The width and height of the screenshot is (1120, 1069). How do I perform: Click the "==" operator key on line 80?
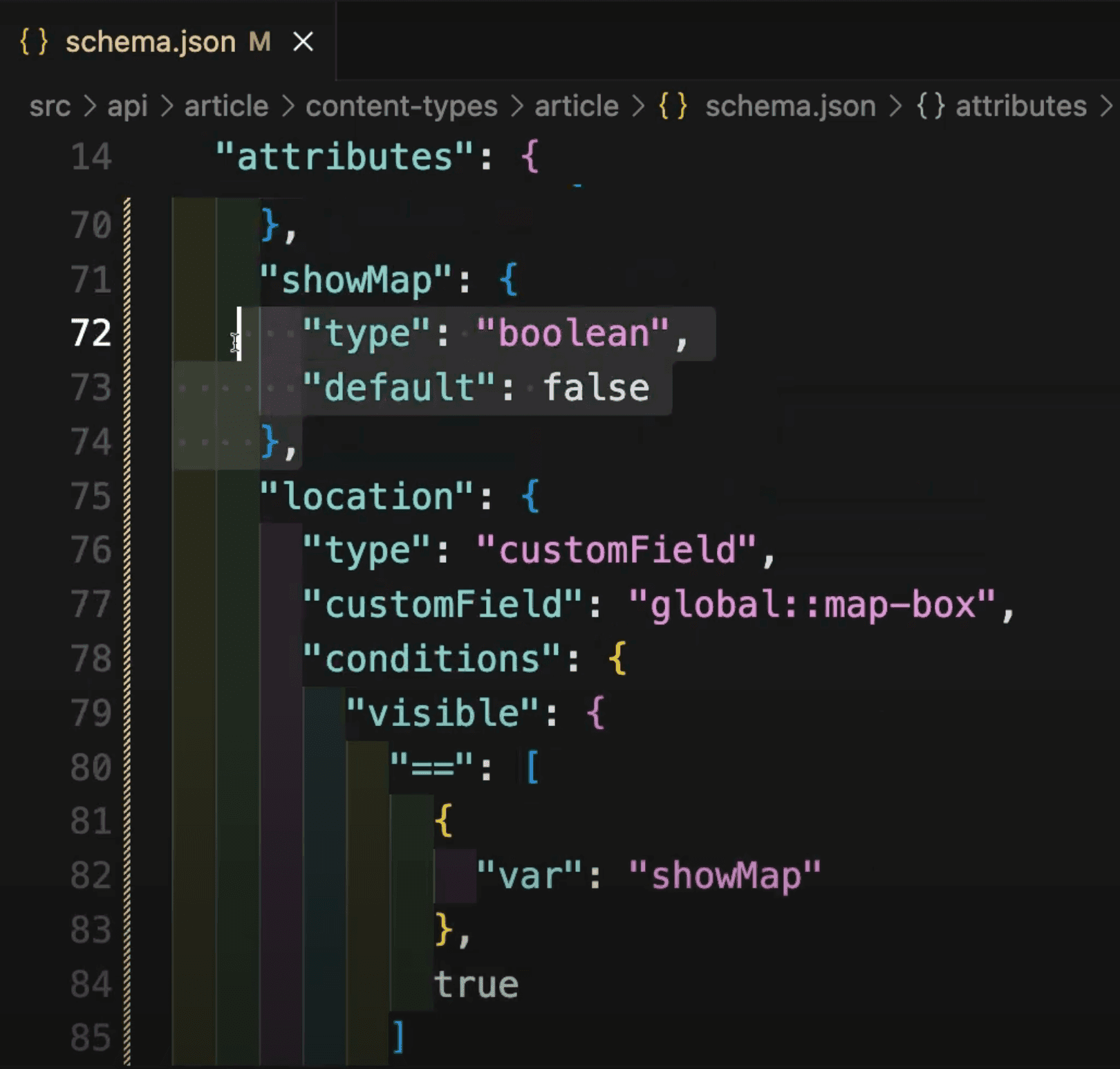pyautogui.click(x=432, y=767)
